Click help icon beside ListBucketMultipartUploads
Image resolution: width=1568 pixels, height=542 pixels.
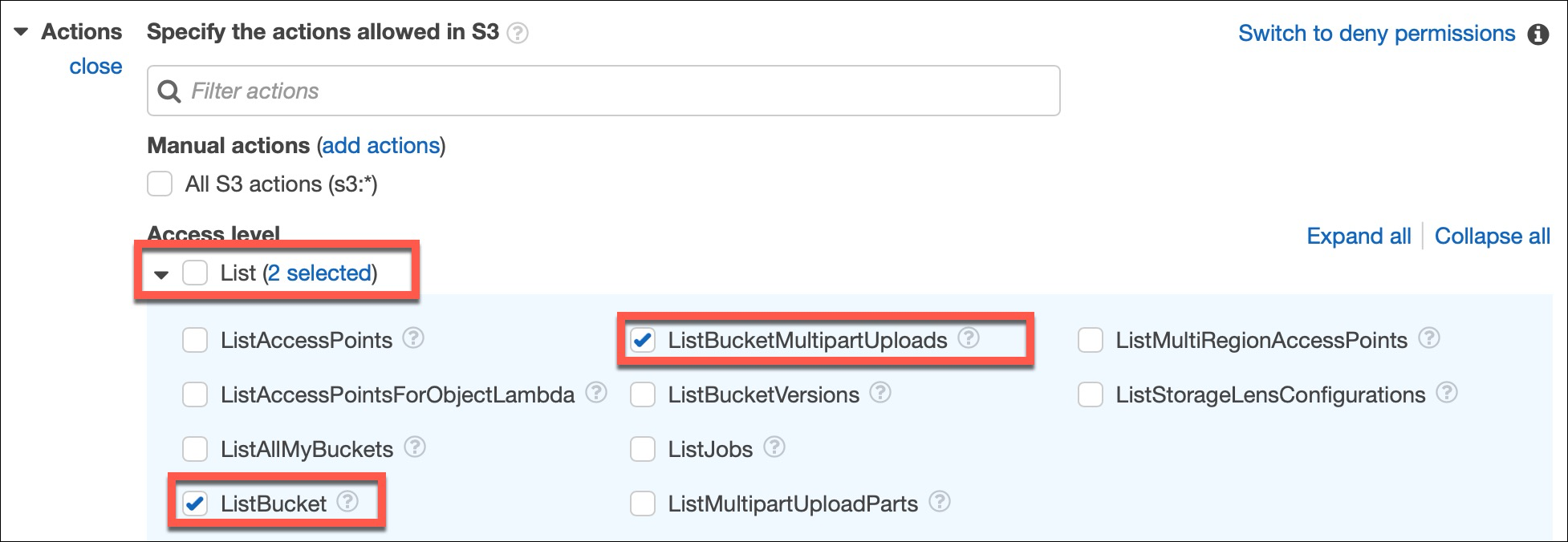(x=969, y=338)
